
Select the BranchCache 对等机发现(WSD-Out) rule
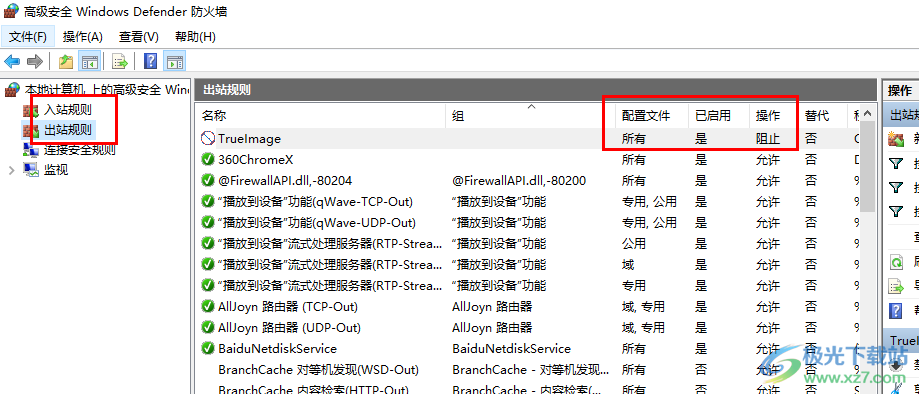(318, 369)
